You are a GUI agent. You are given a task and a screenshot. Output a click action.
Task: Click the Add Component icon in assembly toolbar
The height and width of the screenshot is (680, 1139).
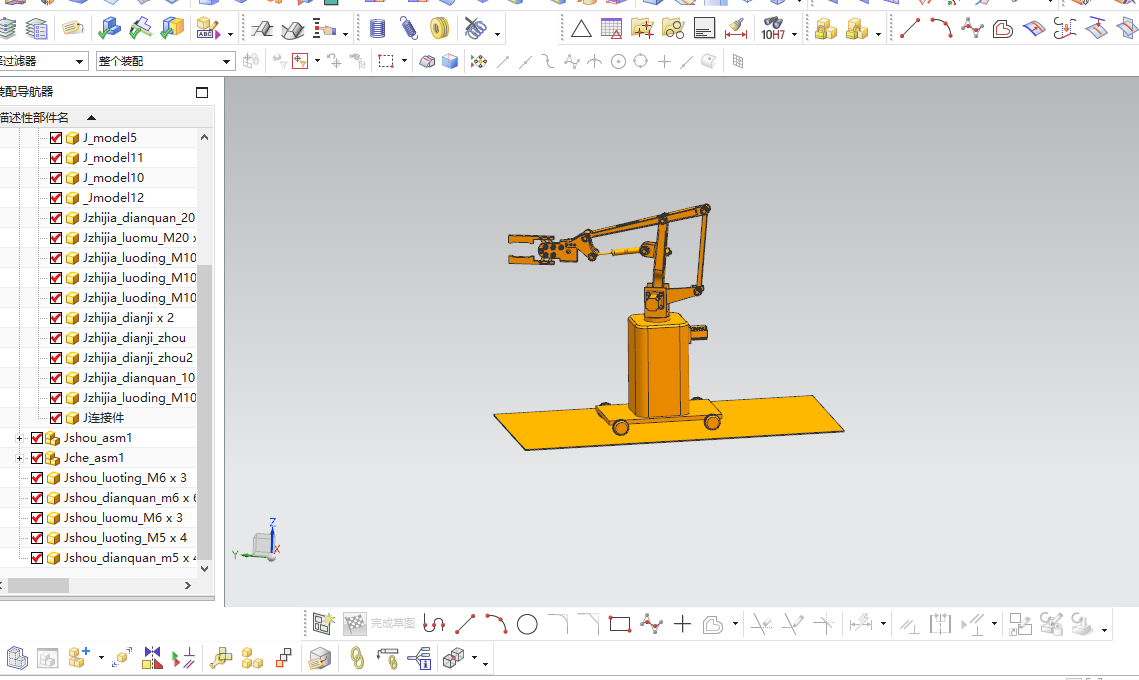pos(78,658)
